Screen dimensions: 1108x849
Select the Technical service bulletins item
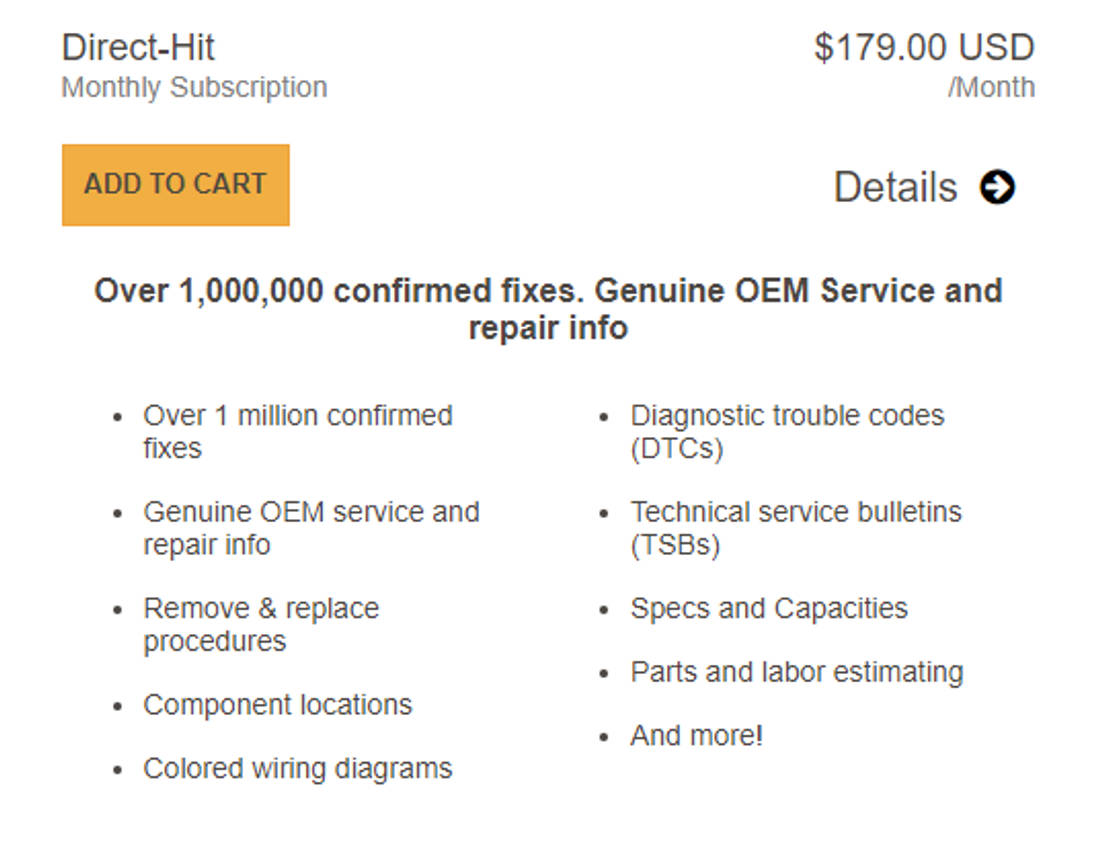click(797, 527)
